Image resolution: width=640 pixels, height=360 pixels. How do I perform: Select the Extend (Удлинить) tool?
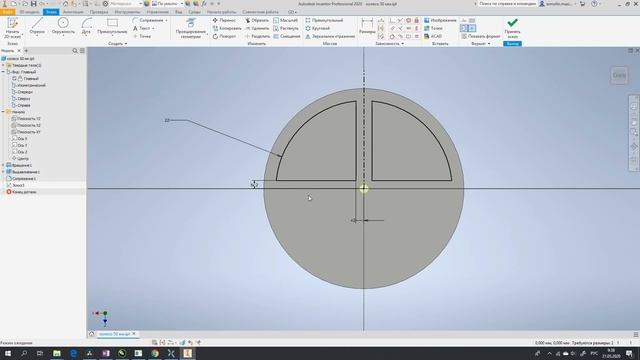coord(257,28)
